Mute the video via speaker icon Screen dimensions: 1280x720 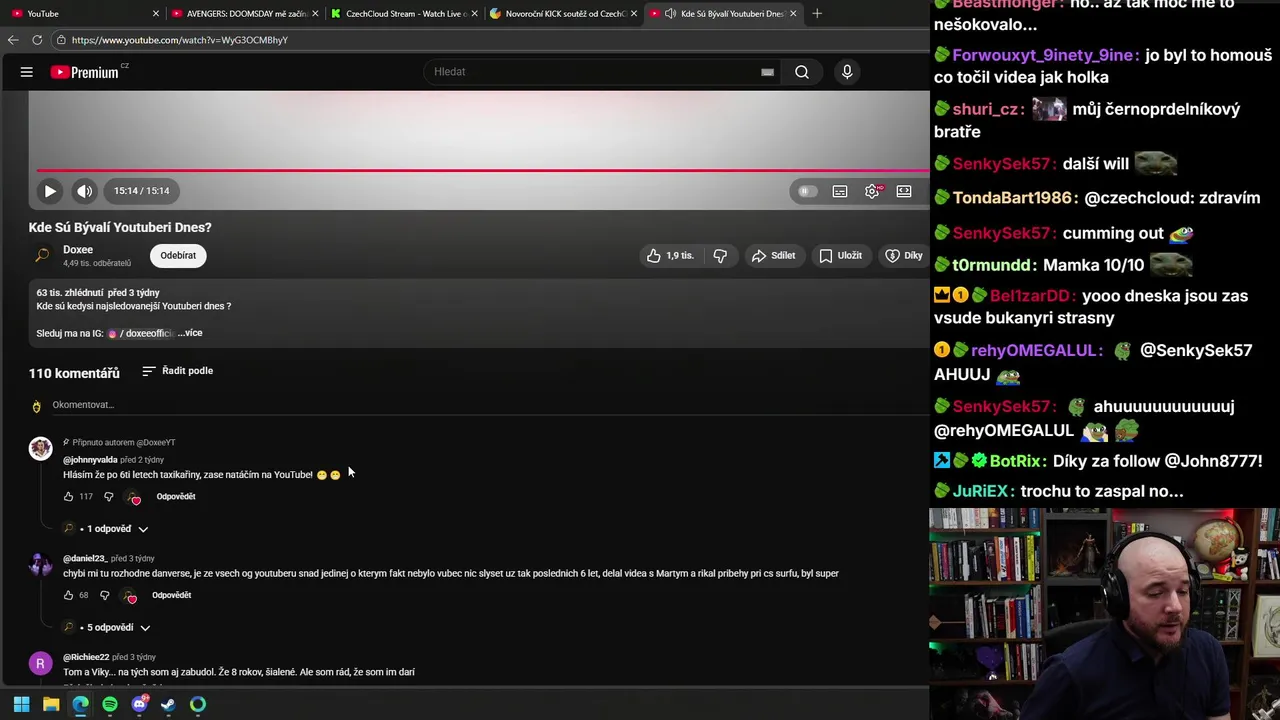point(85,191)
